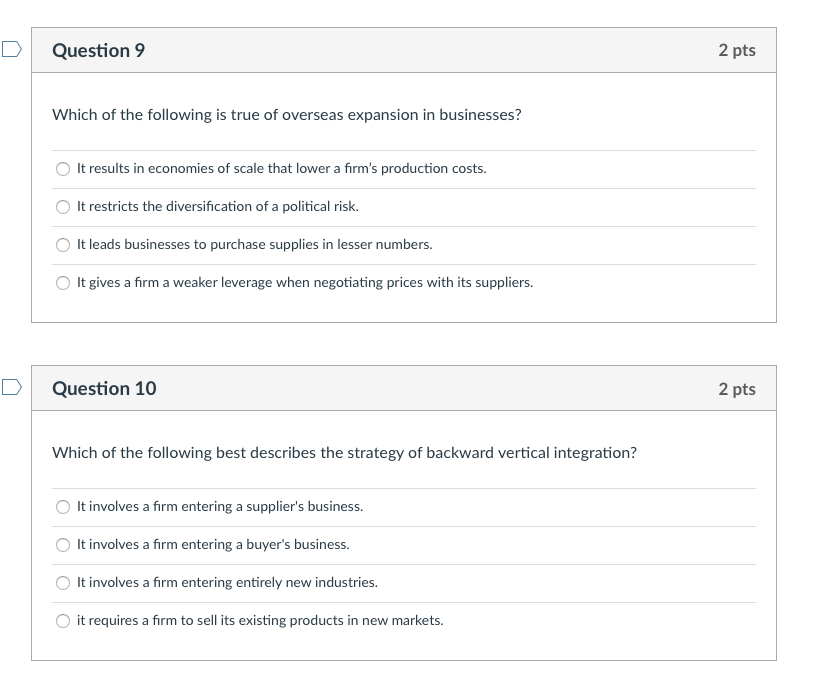Click the backward vertical integration question text
Image resolution: width=839 pixels, height=695 pixels.
coord(345,453)
